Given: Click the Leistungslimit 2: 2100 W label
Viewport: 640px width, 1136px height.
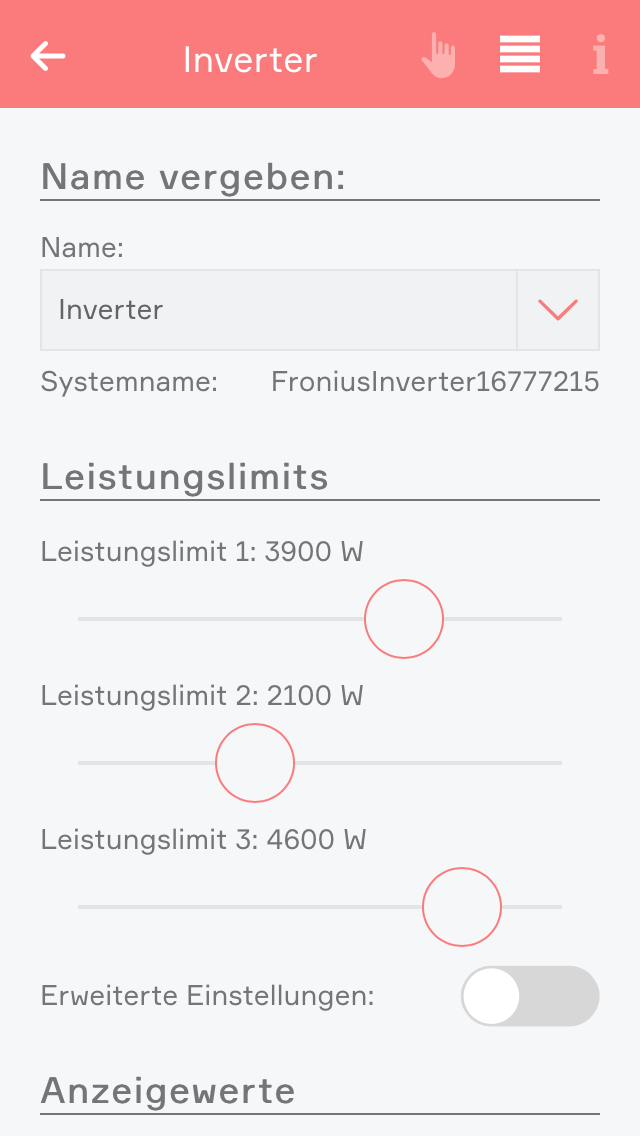Looking at the screenshot, I should [x=202, y=695].
